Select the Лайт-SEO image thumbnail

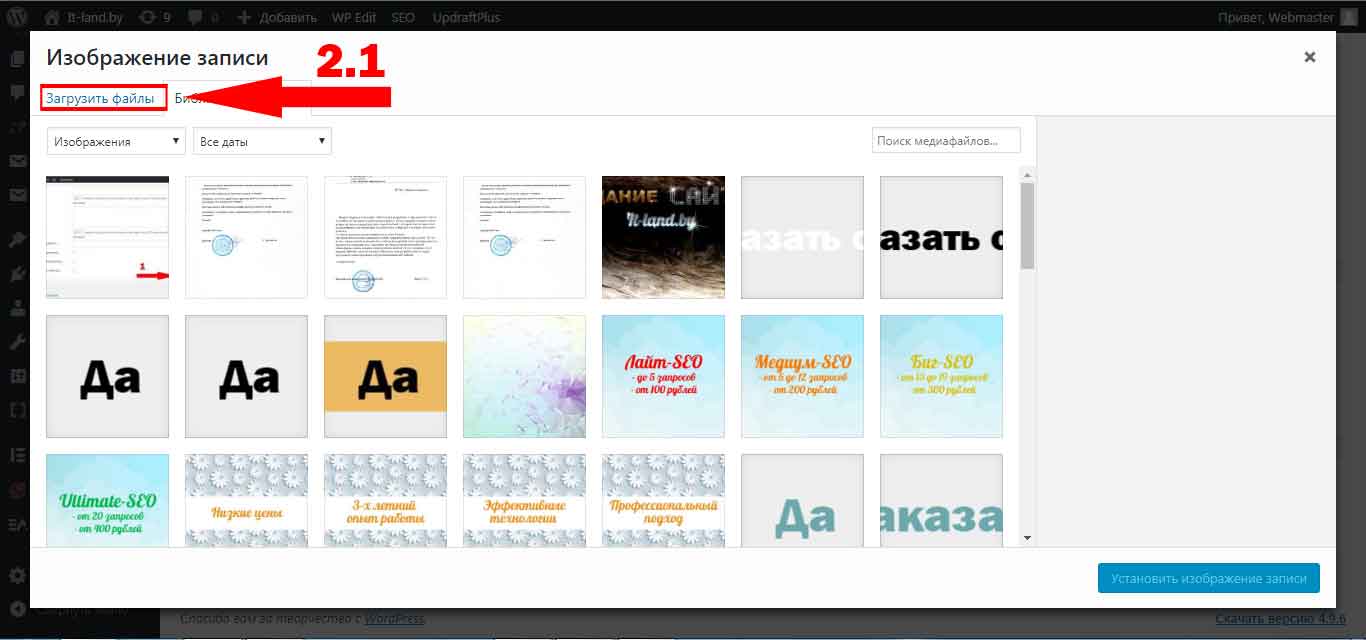coord(663,377)
